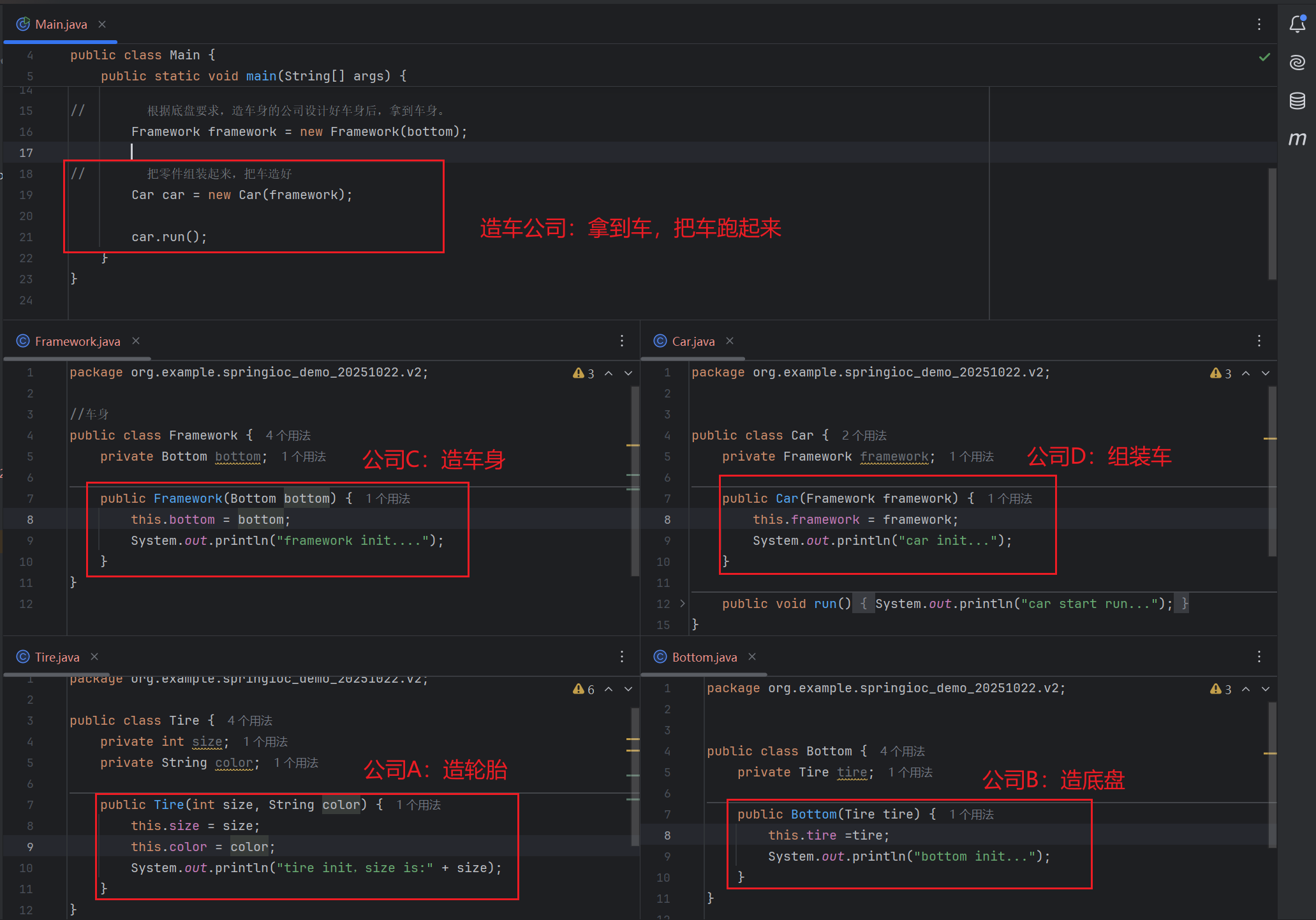
Task: Click '4 个用法' usages hint beside class Framework
Action: point(288,435)
